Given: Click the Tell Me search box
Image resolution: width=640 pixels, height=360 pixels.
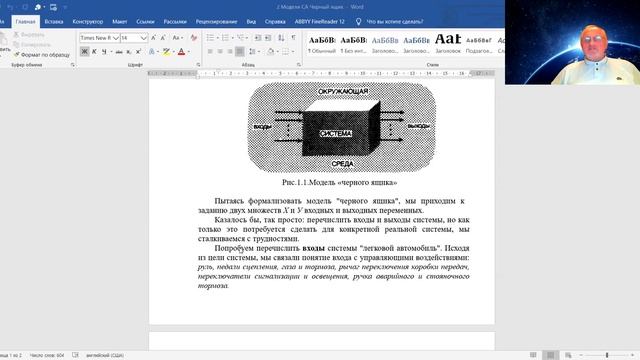Looking at the screenshot, I should pos(390,22).
